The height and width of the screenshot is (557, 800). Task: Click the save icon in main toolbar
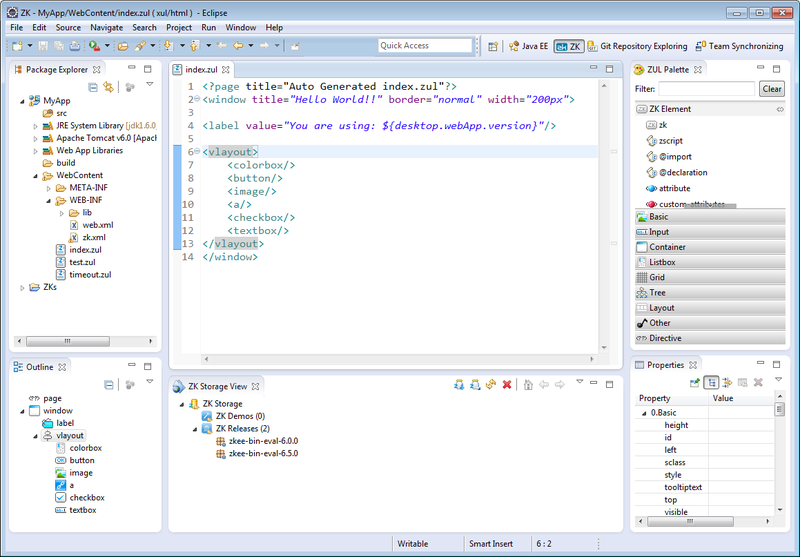tap(45, 46)
